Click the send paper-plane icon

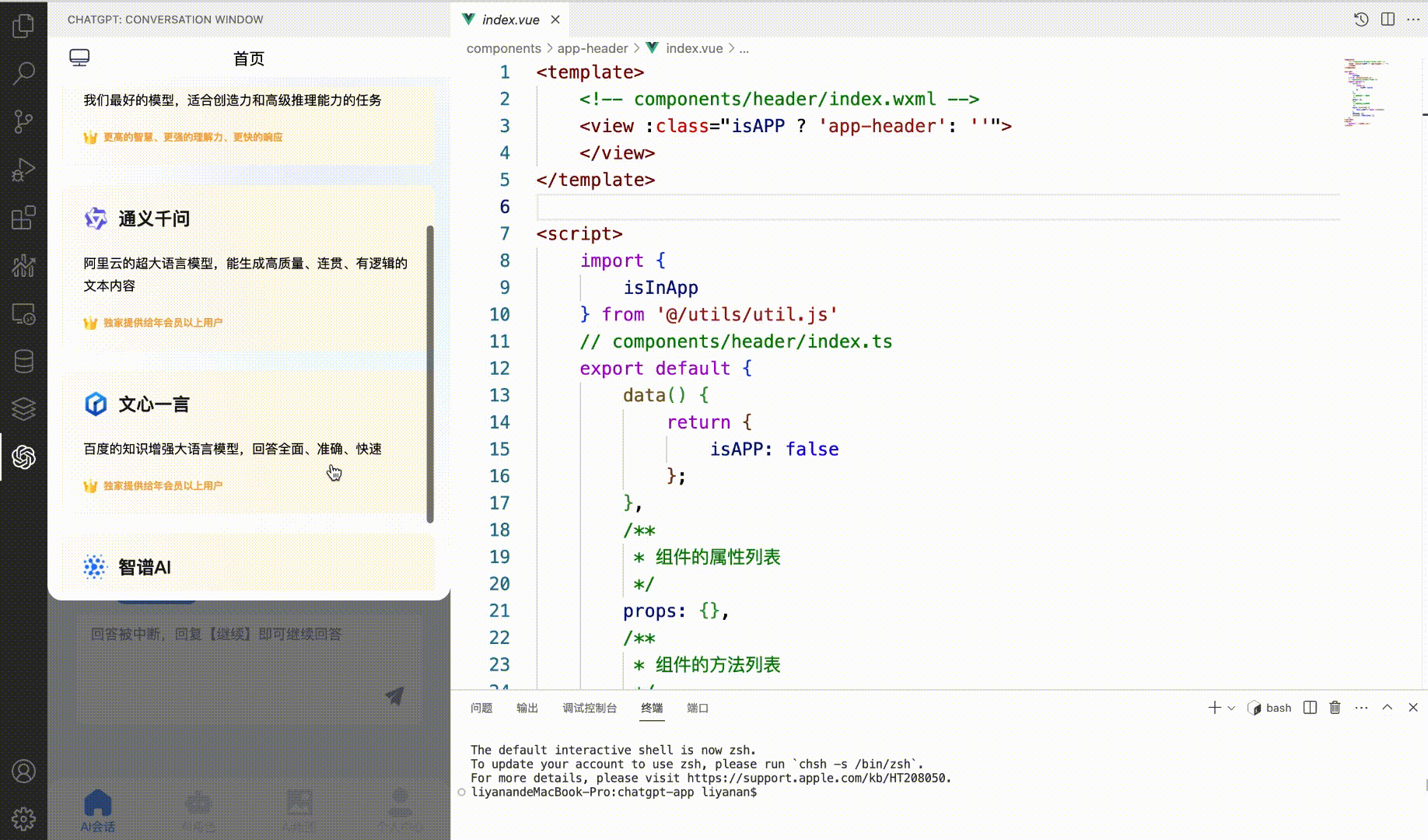pos(395,695)
